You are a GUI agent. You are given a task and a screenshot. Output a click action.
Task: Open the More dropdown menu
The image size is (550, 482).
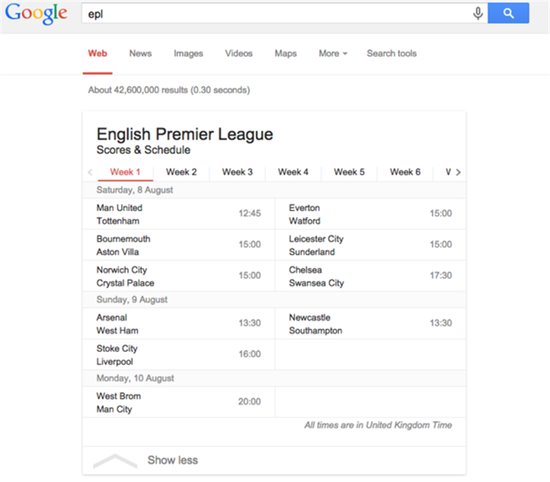tap(333, 53)
